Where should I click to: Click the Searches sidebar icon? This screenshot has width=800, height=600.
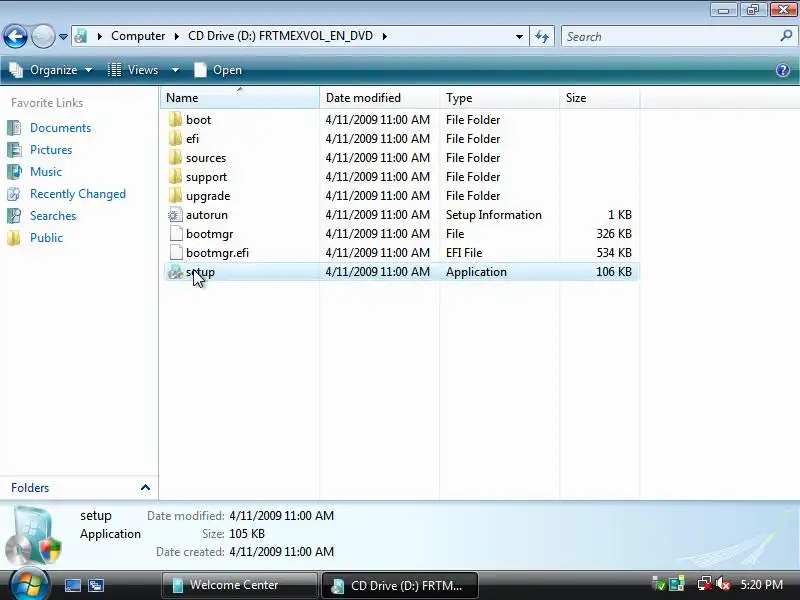[x=14, y=216]
